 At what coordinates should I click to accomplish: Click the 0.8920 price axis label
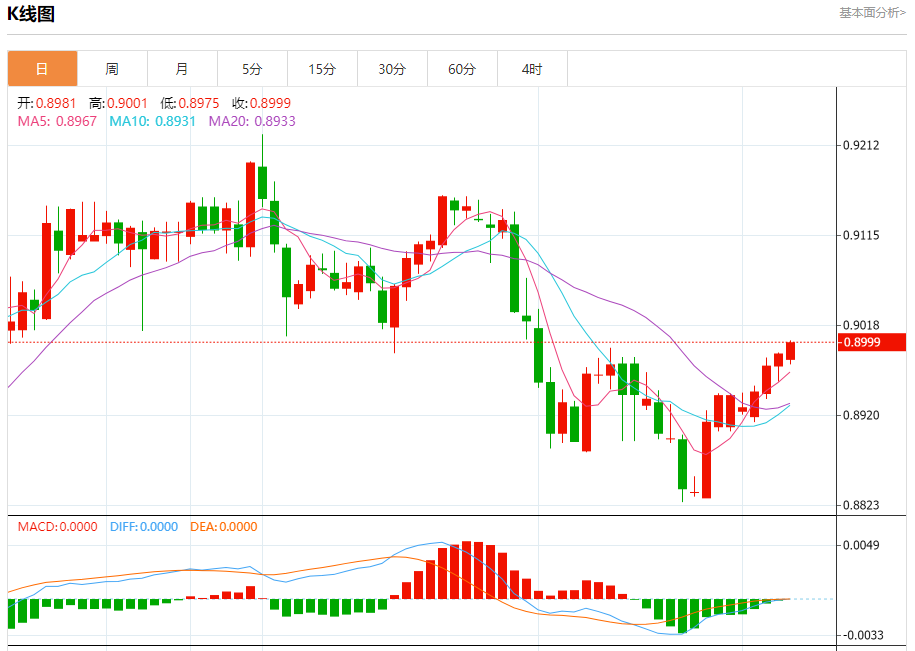coord(861,415)
